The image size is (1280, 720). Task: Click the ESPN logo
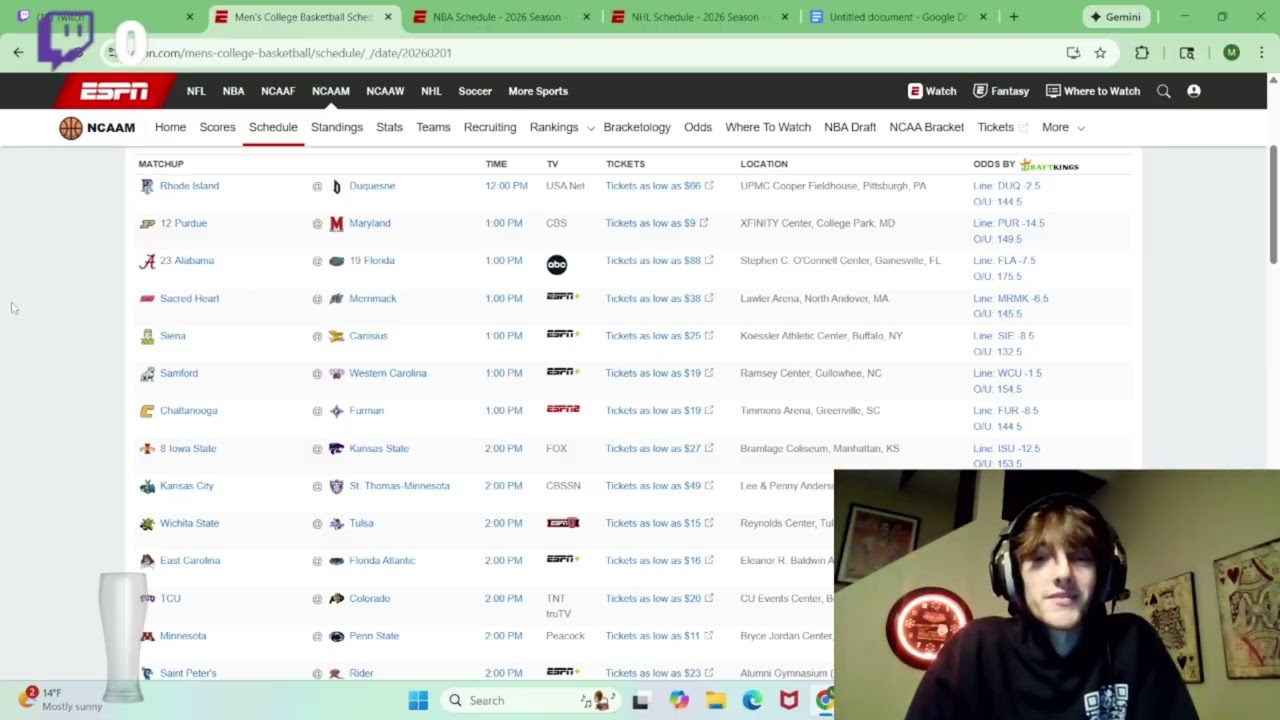114,91
